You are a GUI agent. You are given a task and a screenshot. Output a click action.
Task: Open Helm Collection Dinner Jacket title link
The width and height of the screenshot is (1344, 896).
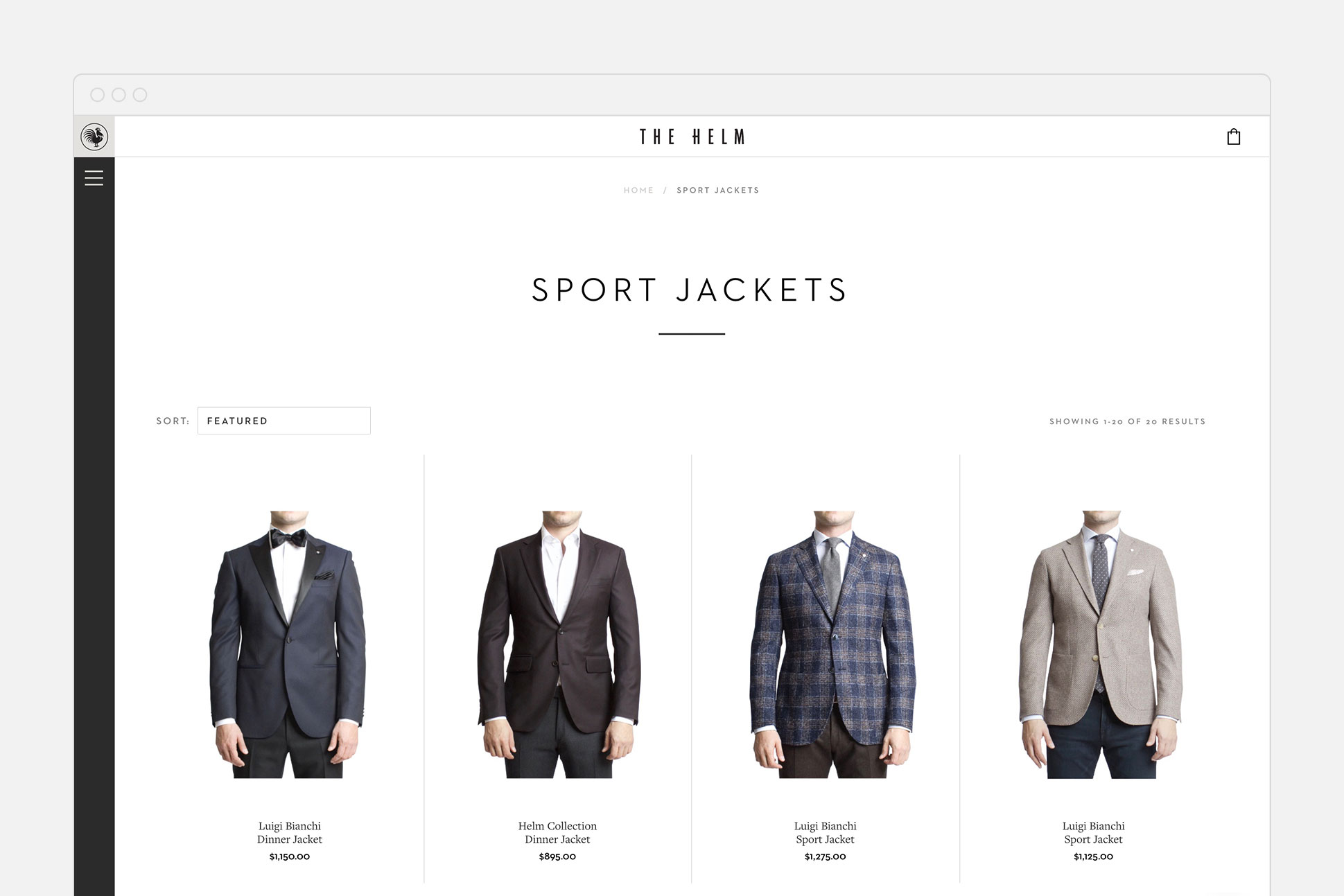point(557,832)
